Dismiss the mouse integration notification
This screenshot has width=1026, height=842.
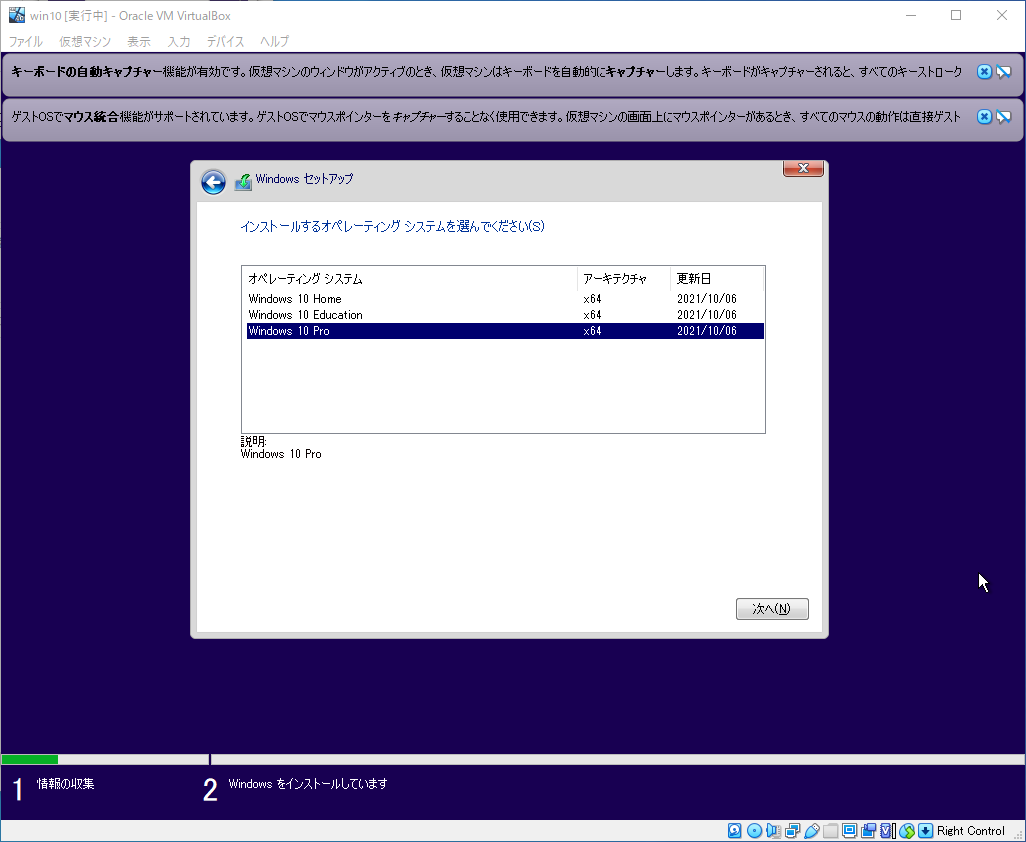click(x=984, y=116)
